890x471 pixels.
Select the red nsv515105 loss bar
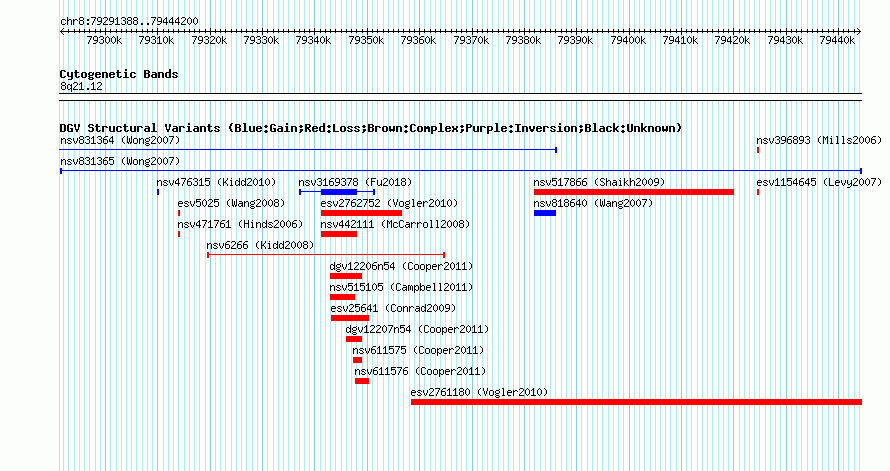pos(342,297)
